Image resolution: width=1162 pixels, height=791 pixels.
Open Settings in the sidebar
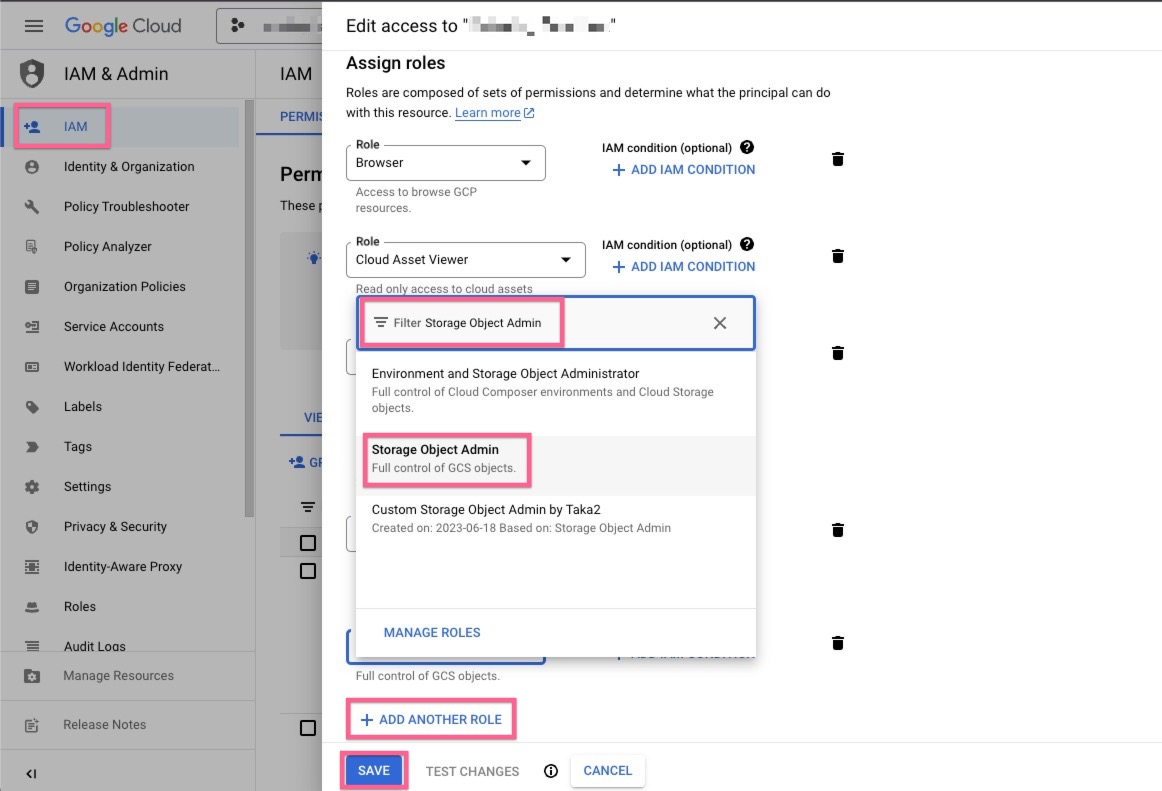click(x=87, y=487)
